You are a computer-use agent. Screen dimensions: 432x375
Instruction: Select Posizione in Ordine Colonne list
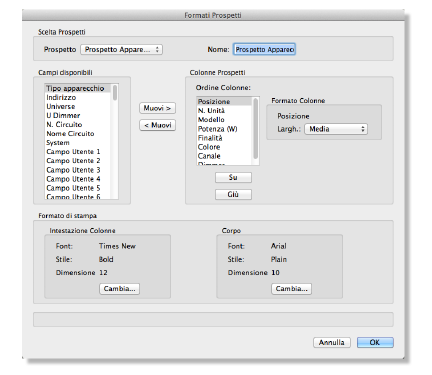[x=224, y=101]
